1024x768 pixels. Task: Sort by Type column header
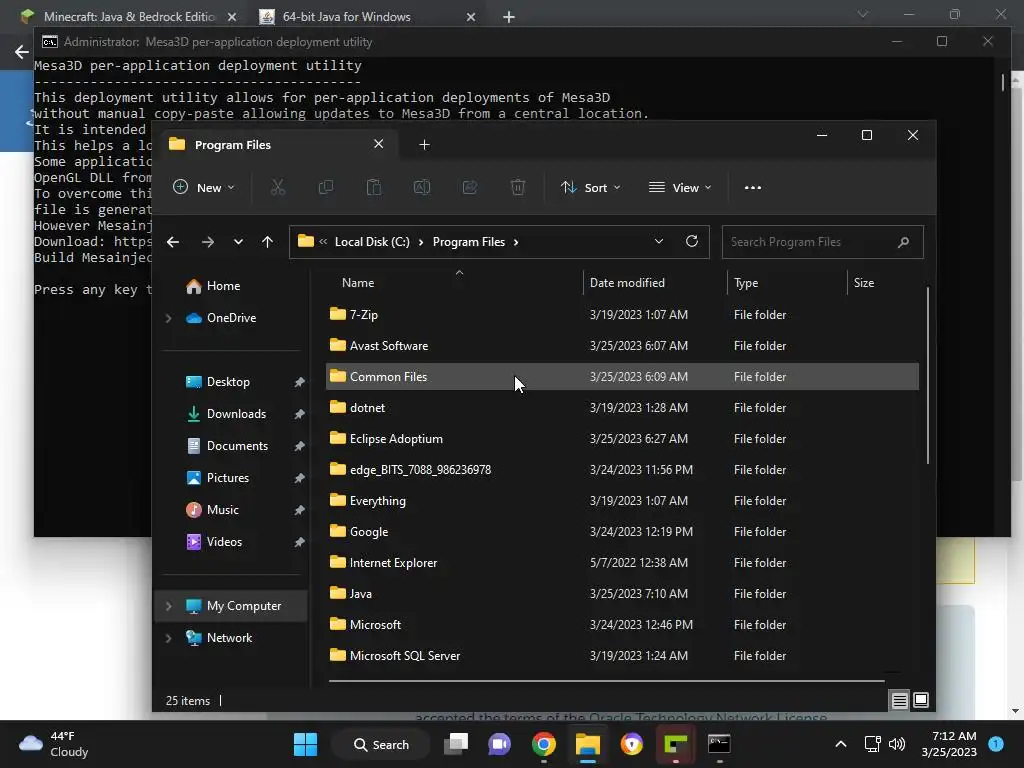pos(746,283)
